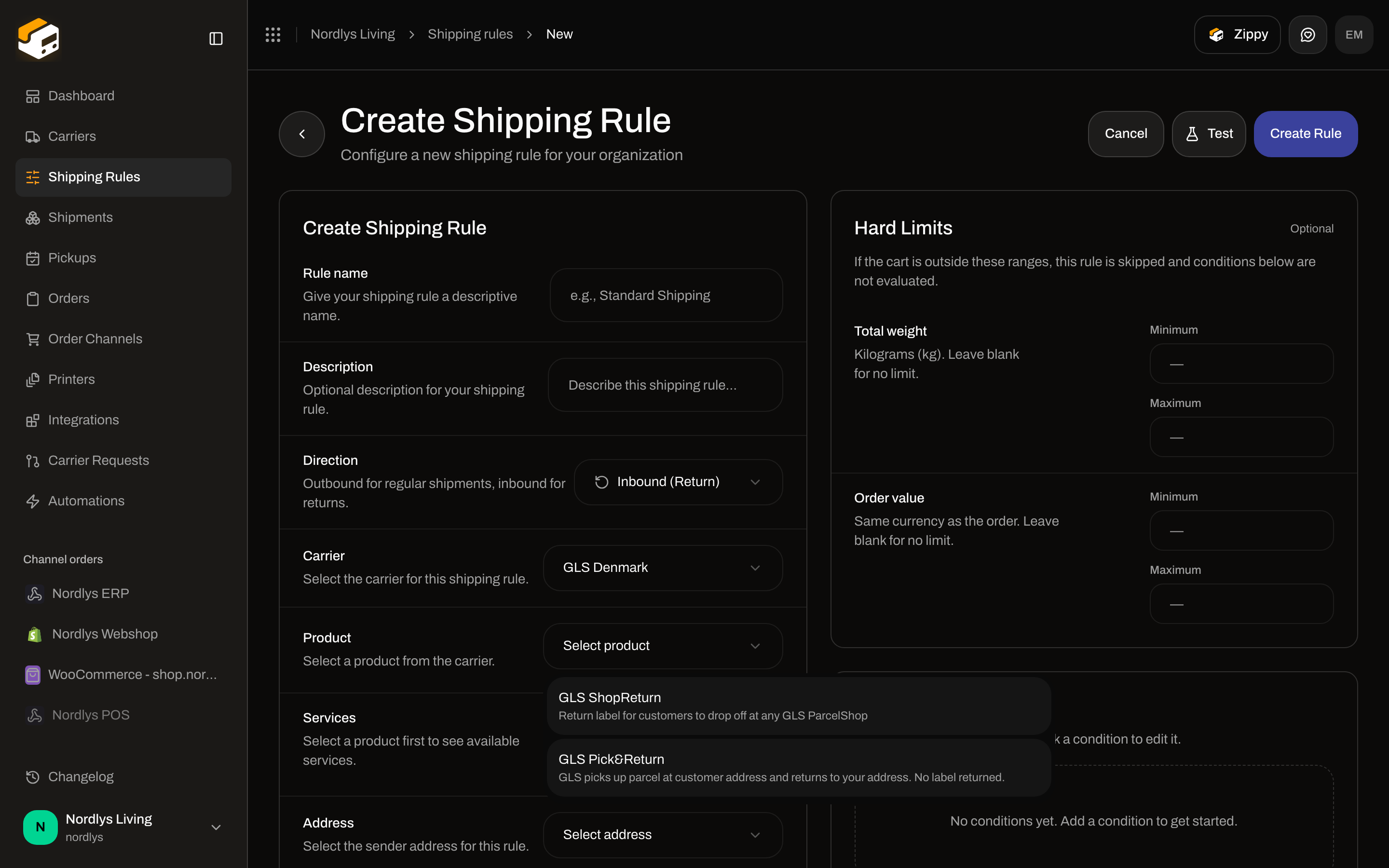Screen dimensions: 1389x868
Task: Choose GLS Pick&Return product option
Action: pos(799,768)
